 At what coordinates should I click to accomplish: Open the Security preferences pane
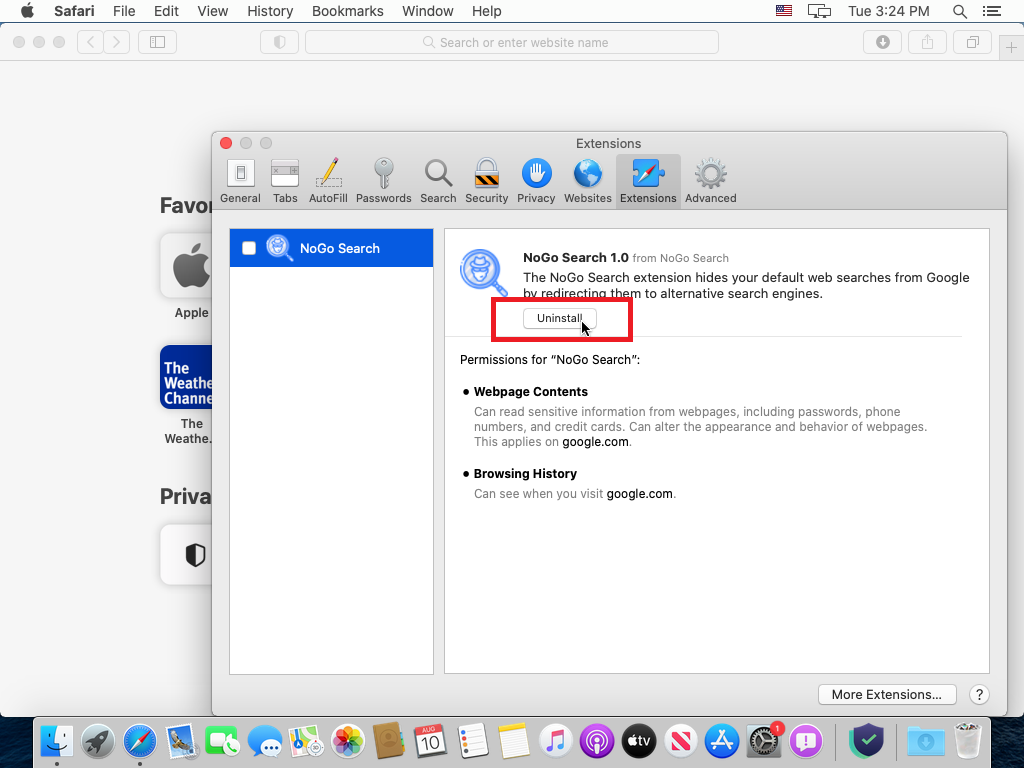coord(487,182)
